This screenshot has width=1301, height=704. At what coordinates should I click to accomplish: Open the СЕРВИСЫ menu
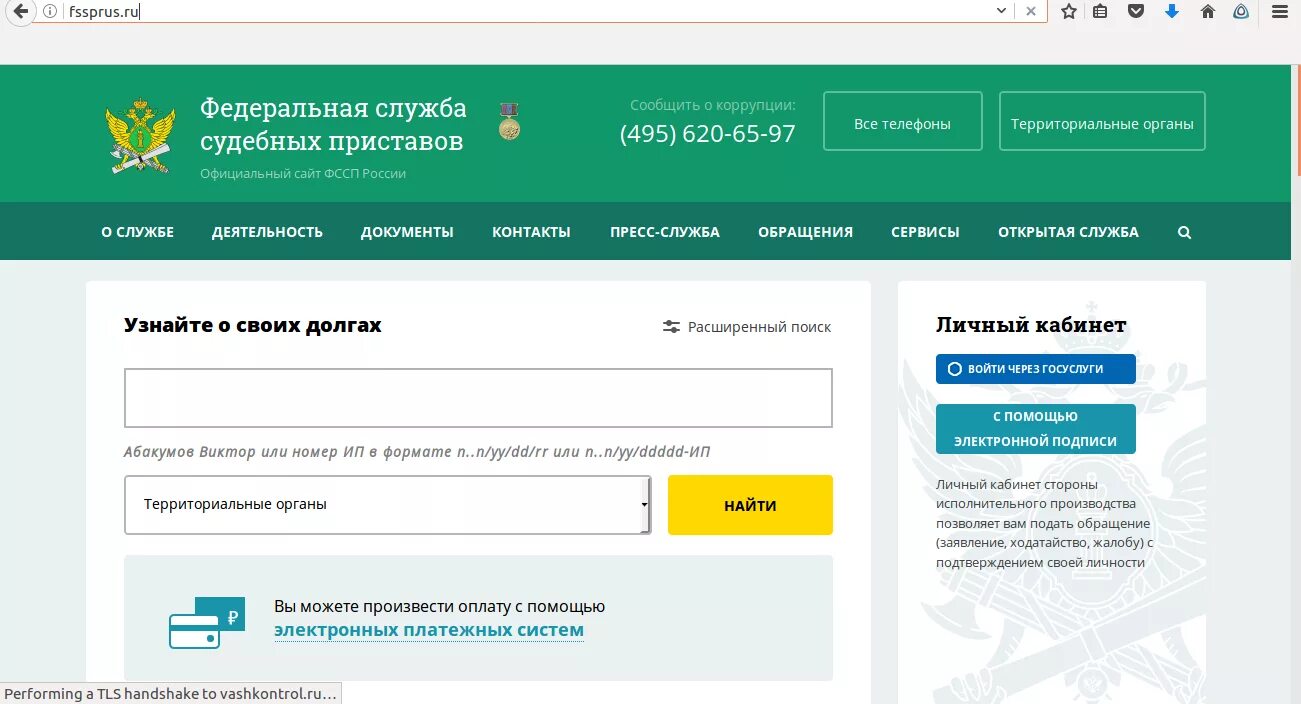(x=925, y=232)
